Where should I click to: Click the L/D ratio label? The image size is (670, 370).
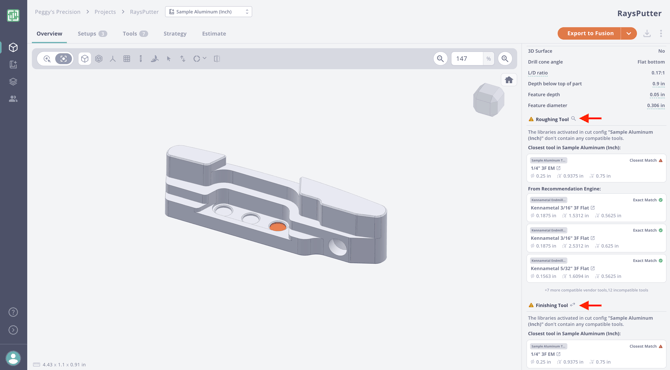pyautogui.click(x=538, y=73)
